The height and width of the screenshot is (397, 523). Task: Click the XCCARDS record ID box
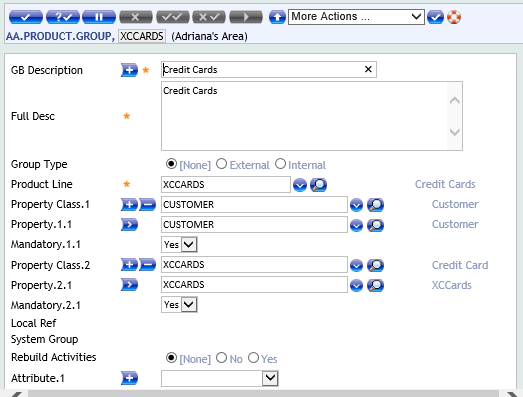[x=142, y=36]
